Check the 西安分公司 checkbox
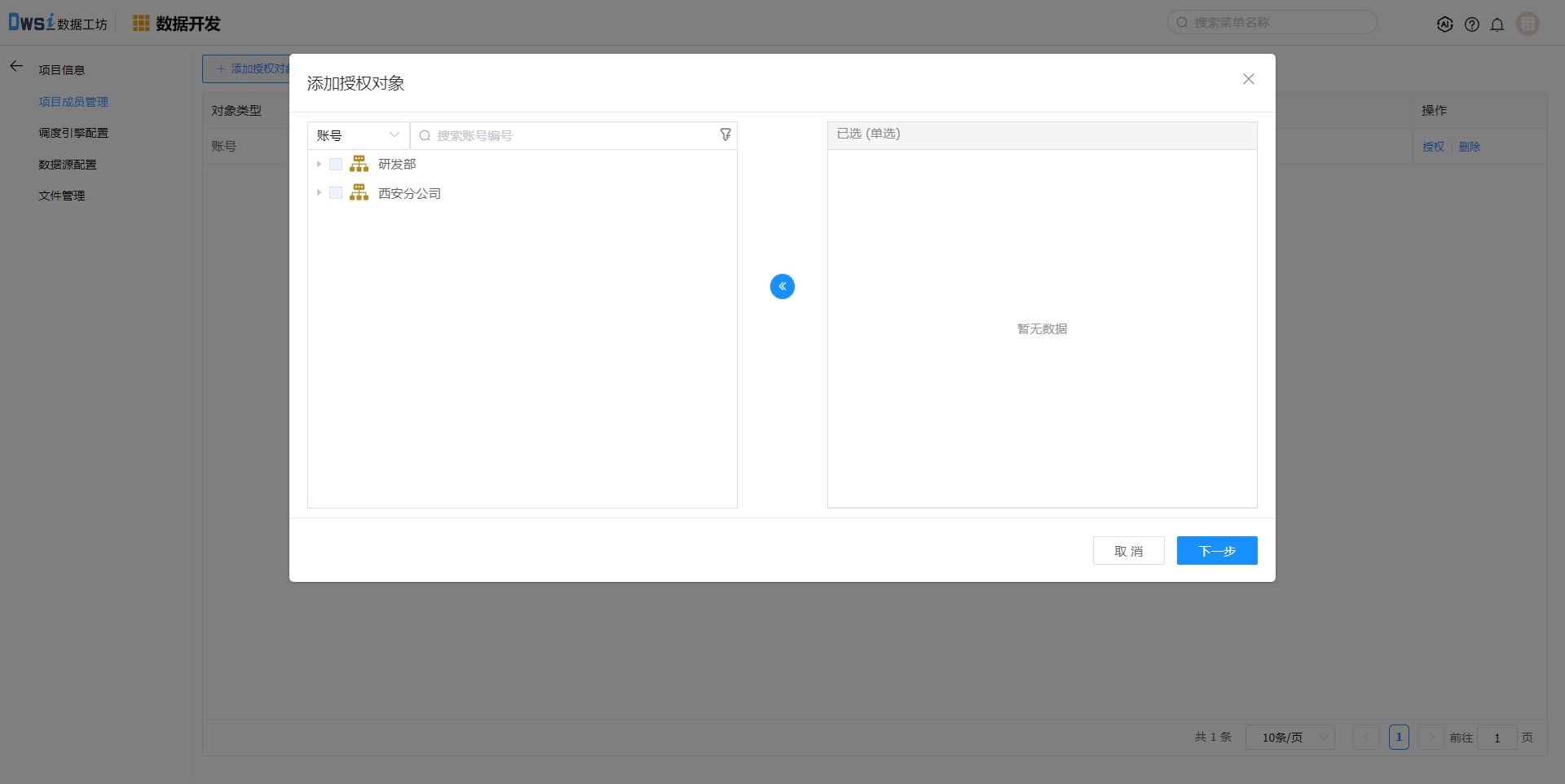1565x784 pixels. [x=336, y=193]
